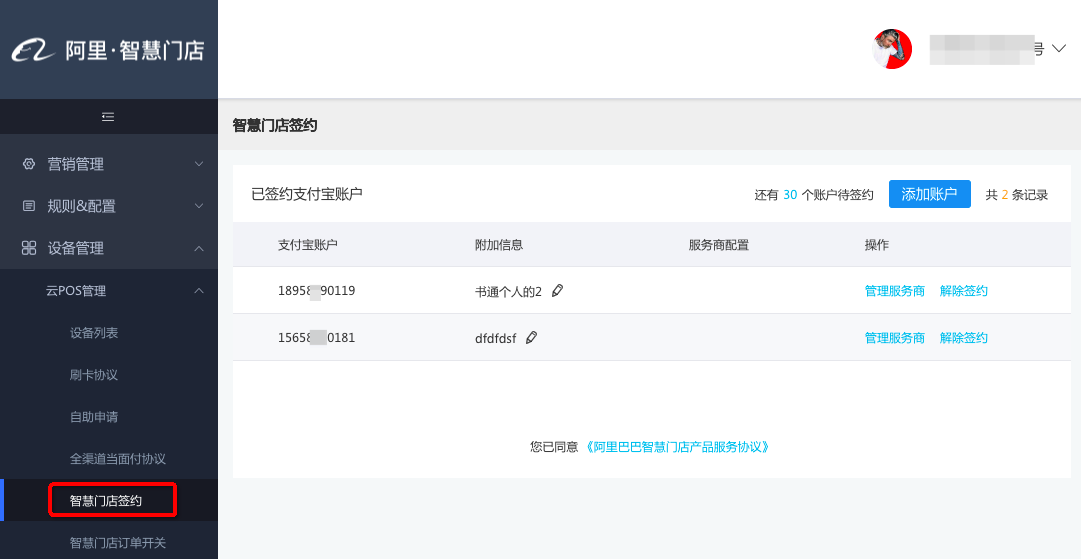Click the 智慧门店签约 page heading
The width and height of the screenshot is (1081, 559).
[x=275, y=125]
